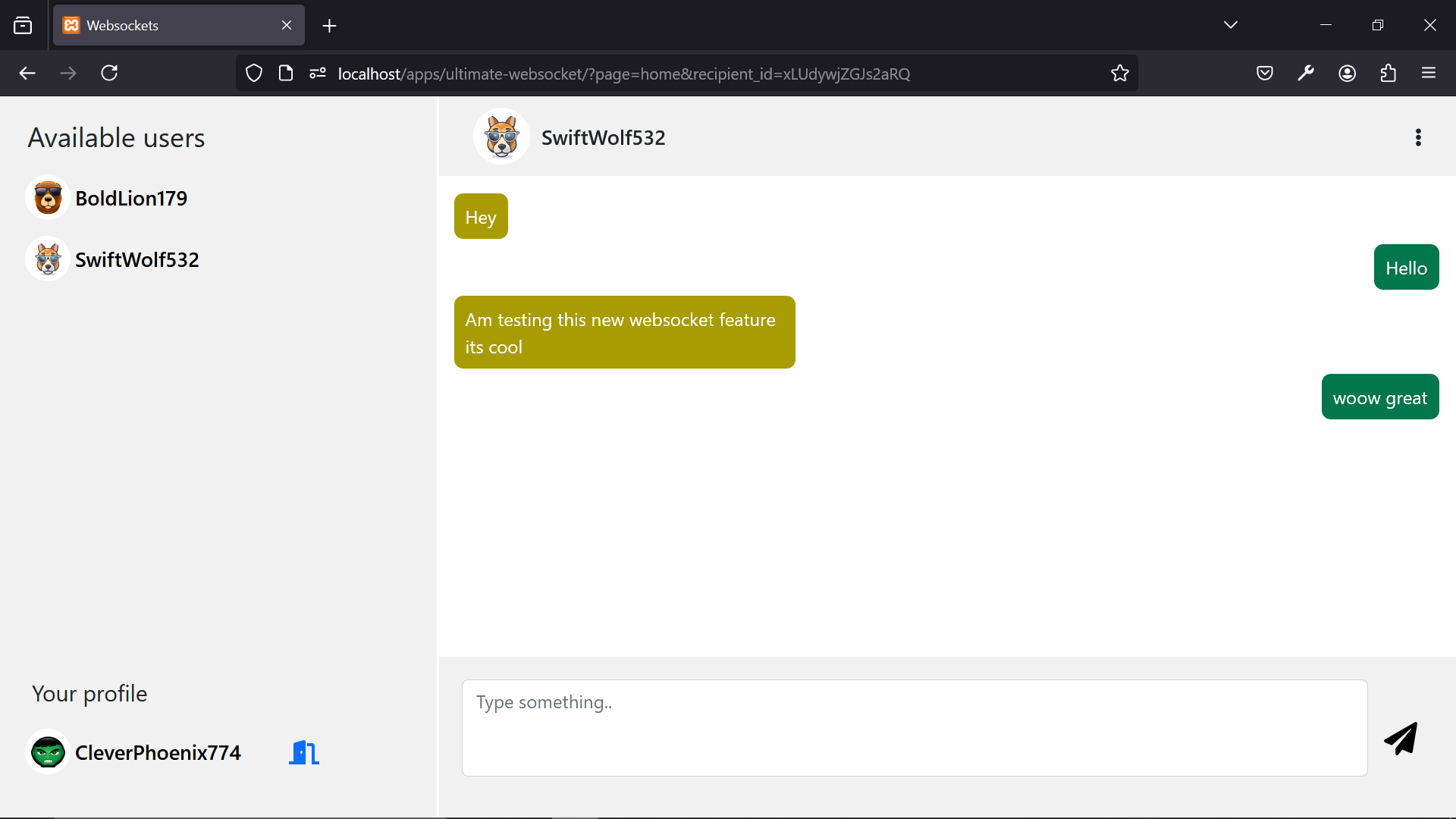This screenshot has height=819, width=1456.
Task: Click the logout door icon next to CleverPhoenix774
Action: (303, 752)
